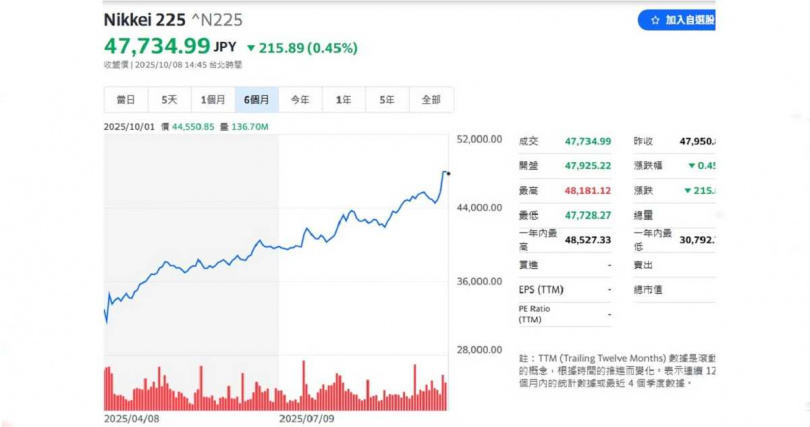Click the 2025/07/09 date axis label
This screenshot has width=810, height=427.
(307, 419)
